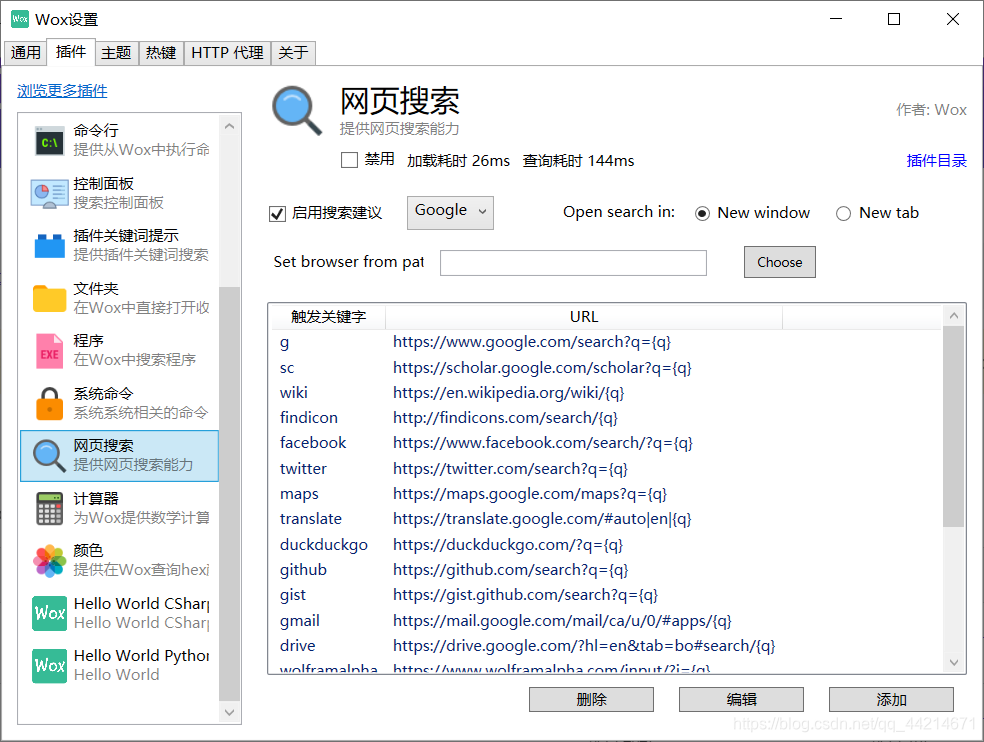Click the scholar.google.com URL cell
Screen dimensions: 984x742
point(542,368)
